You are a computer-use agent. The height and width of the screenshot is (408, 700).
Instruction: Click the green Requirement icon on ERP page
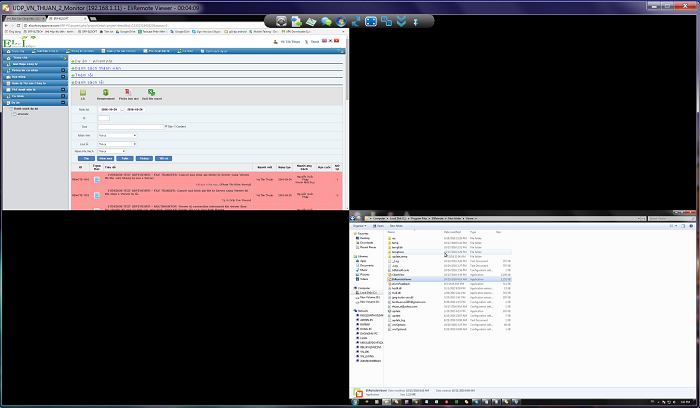click(105, 92)
